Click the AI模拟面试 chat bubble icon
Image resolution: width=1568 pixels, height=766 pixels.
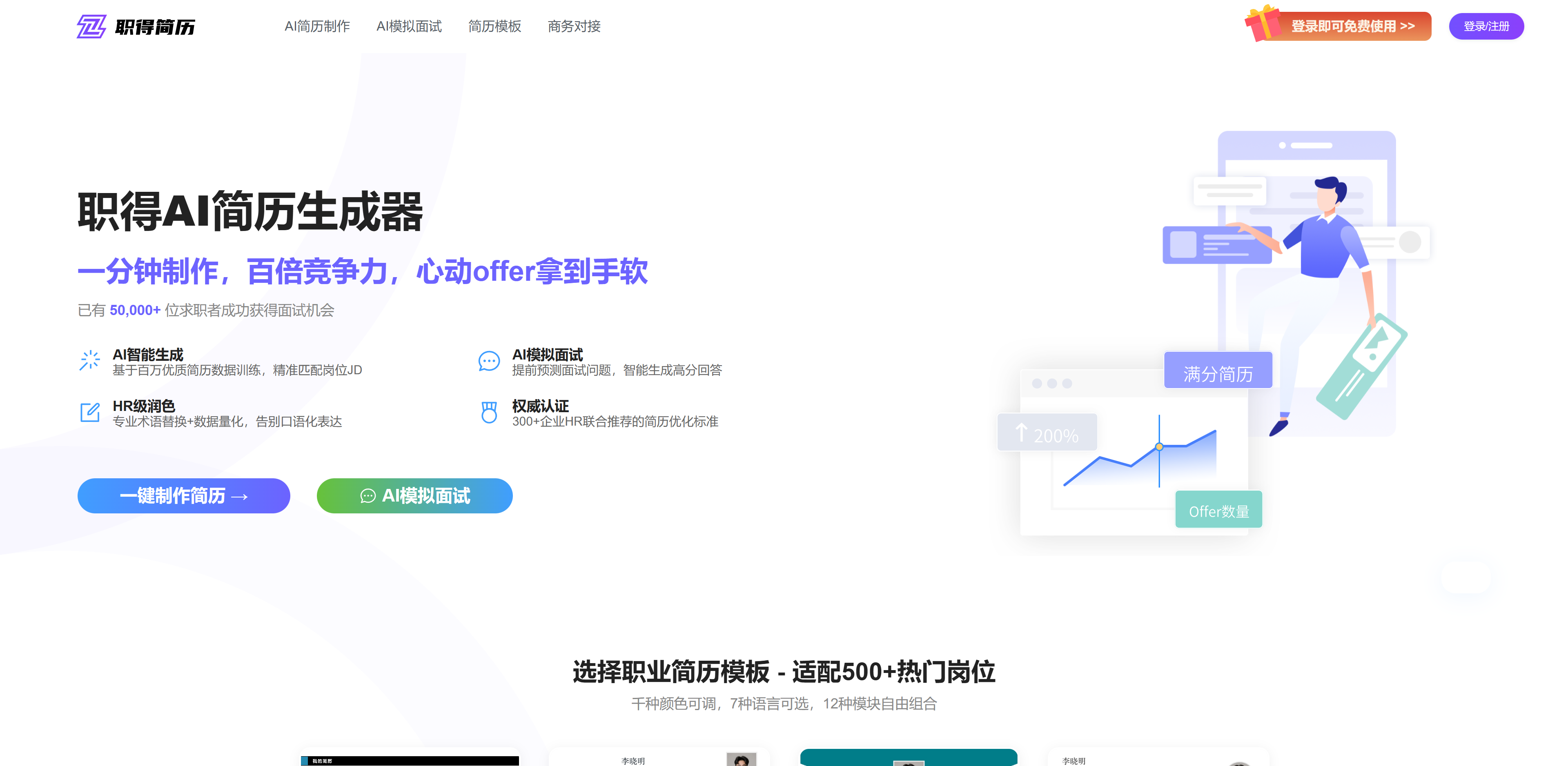(x=489, y=362)
